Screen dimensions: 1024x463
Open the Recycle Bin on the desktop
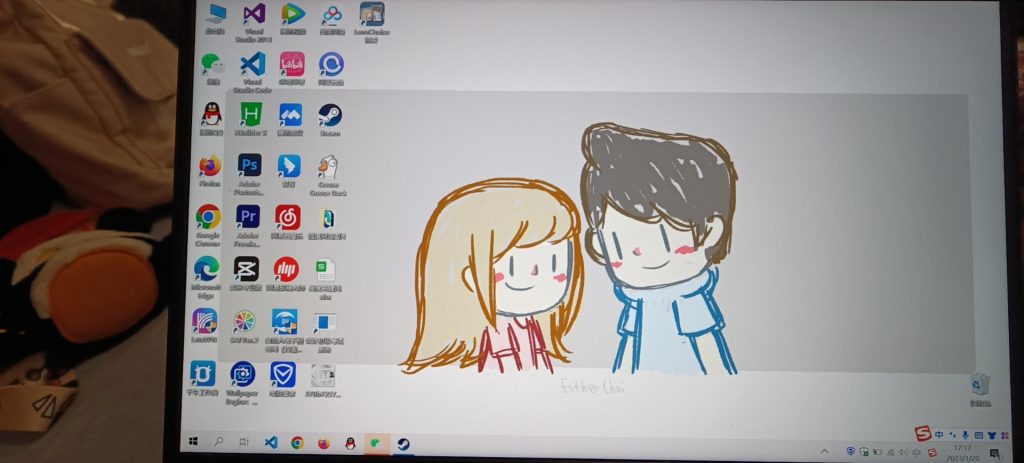[979, 385]
